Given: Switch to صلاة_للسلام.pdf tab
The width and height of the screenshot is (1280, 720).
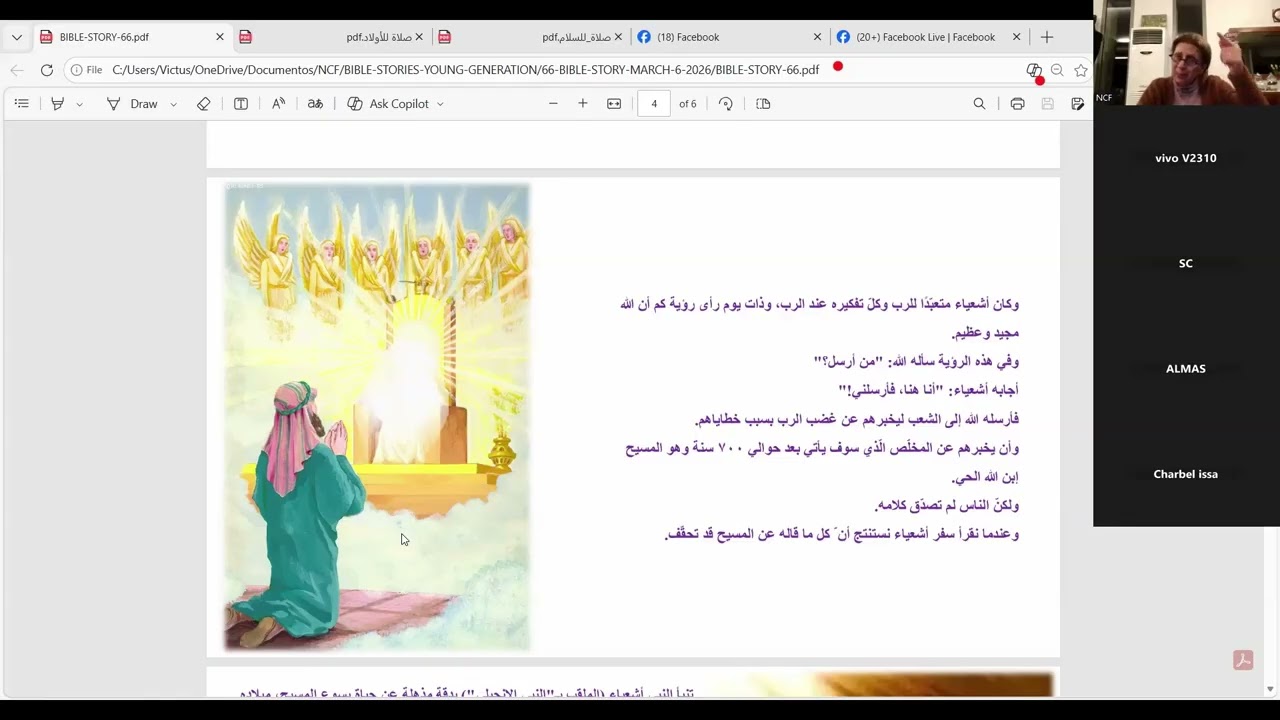Looking at the screenshot, I should [x=530, y=37].
